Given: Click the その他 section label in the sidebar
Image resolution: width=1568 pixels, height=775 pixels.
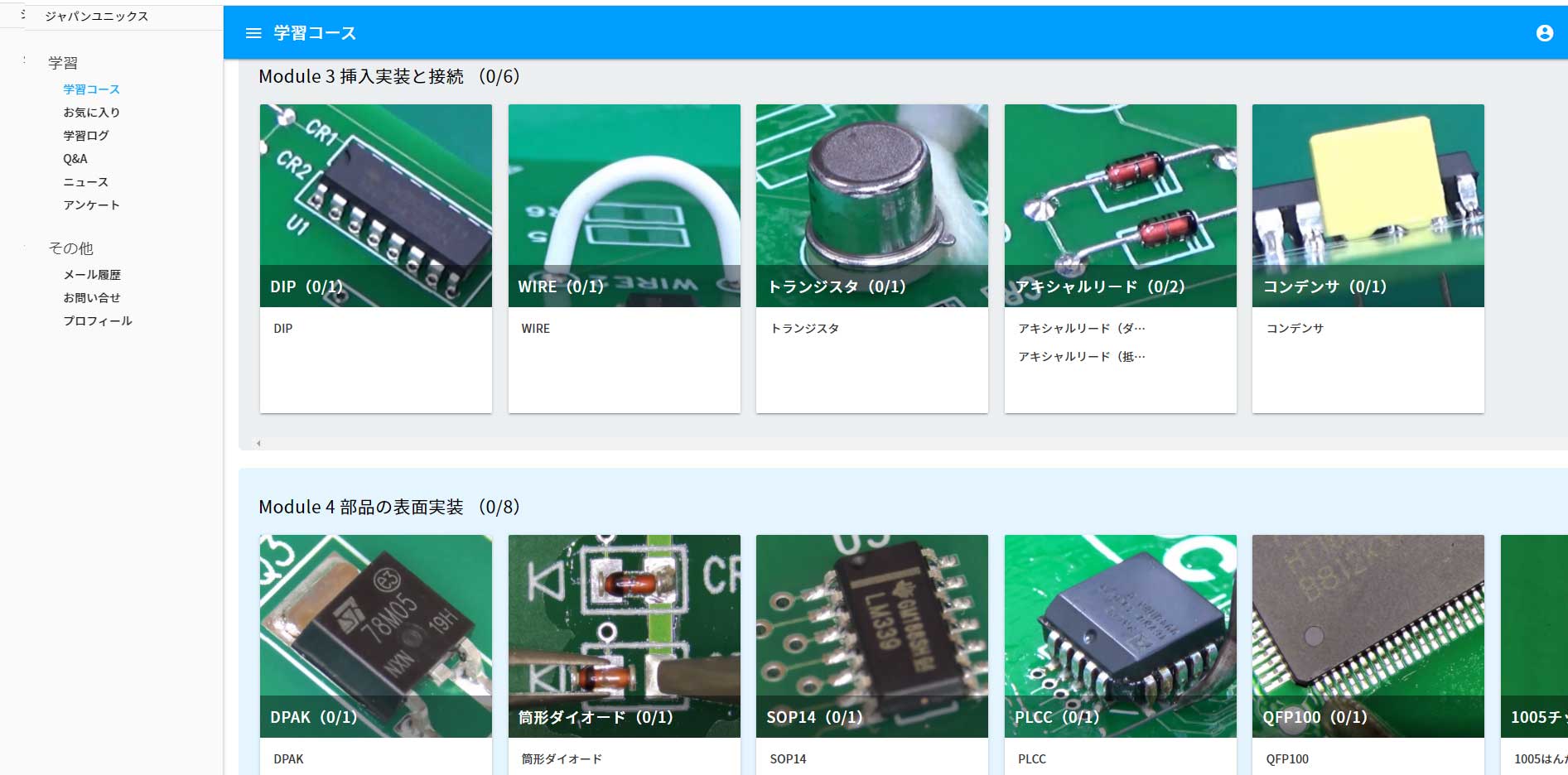Looking at the screenshot, I should pyautogui.click(x=71, y=248).
